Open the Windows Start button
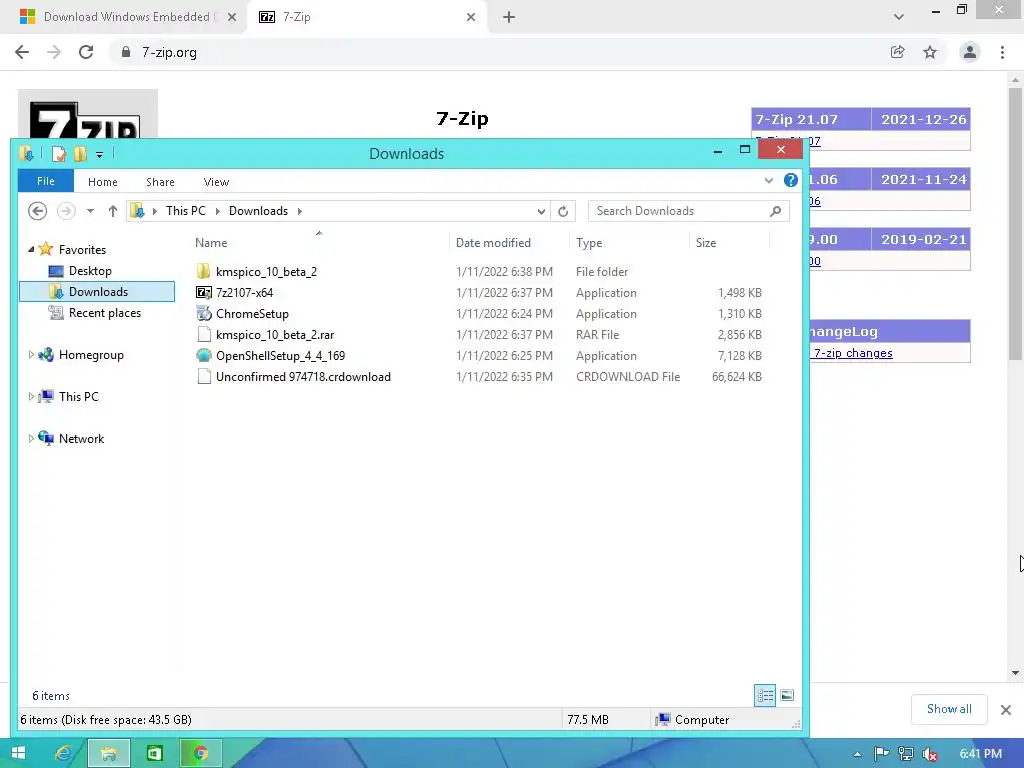 [x=18, y=753]
